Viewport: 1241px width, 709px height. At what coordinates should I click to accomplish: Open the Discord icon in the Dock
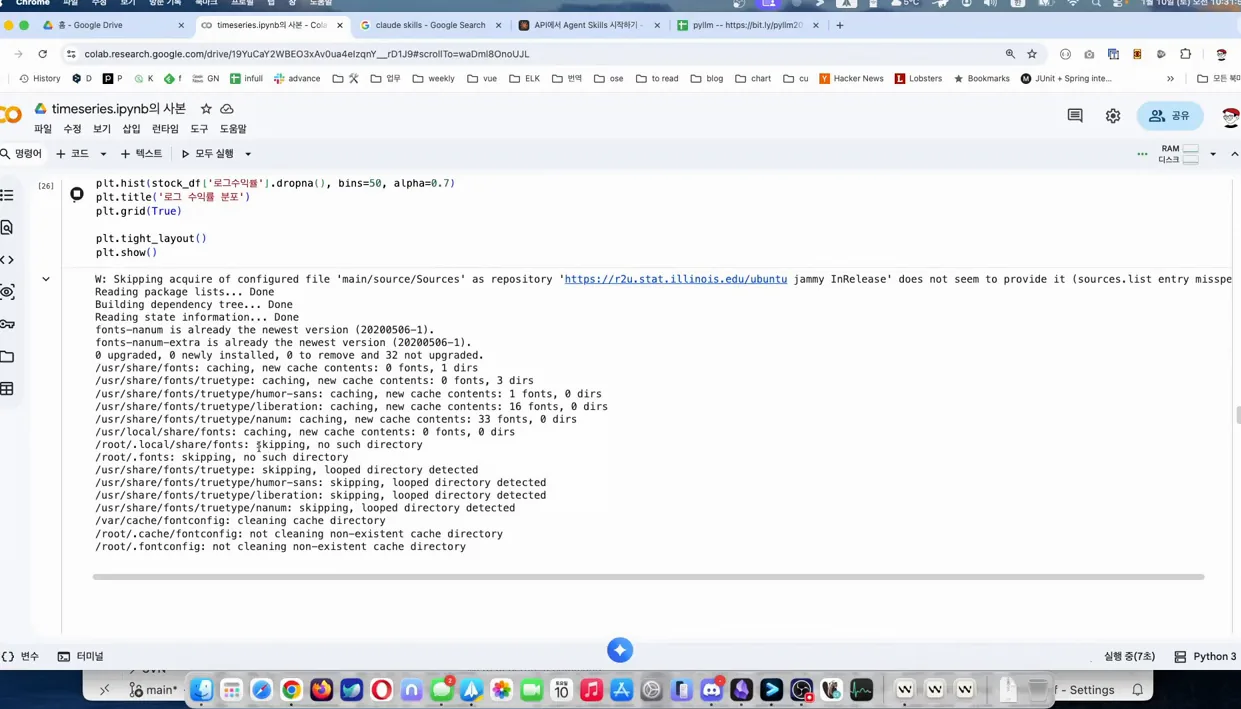click(712, 689)
